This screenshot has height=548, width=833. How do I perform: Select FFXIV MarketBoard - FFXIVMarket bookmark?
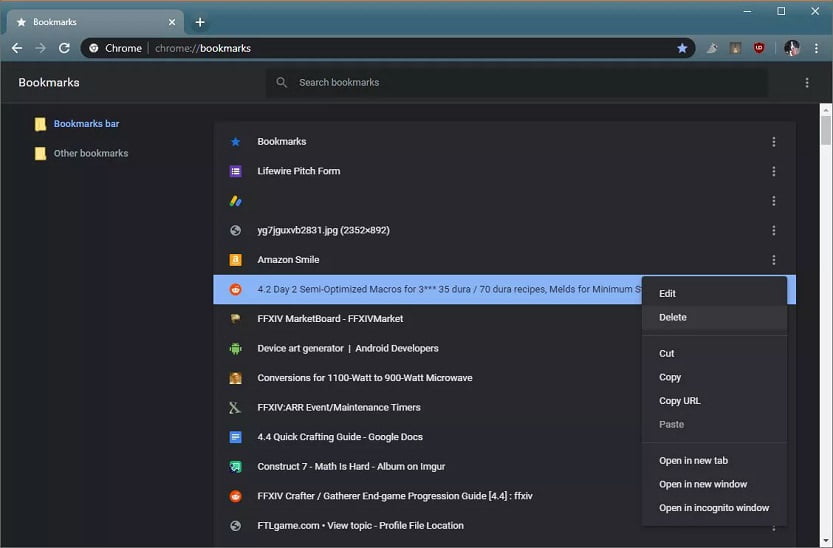428,319
